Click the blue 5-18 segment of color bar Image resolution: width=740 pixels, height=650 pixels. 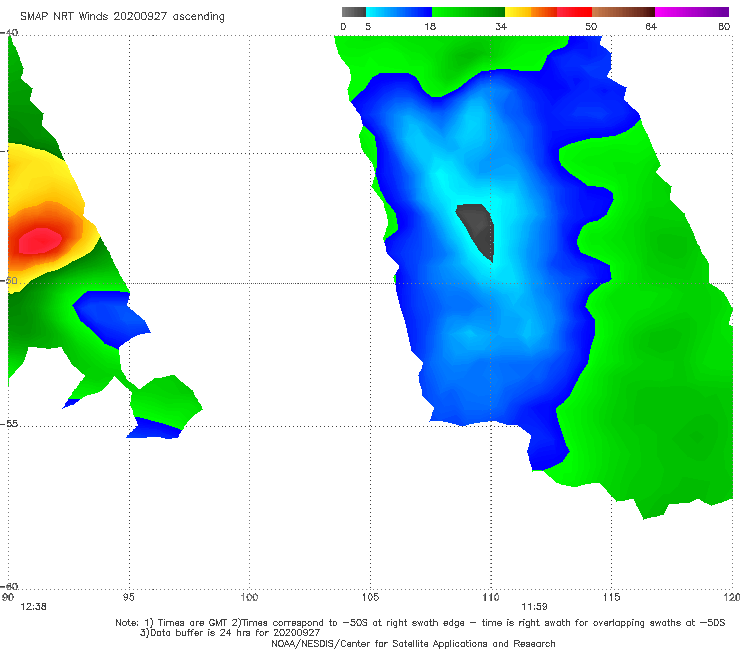pos(399,12)
